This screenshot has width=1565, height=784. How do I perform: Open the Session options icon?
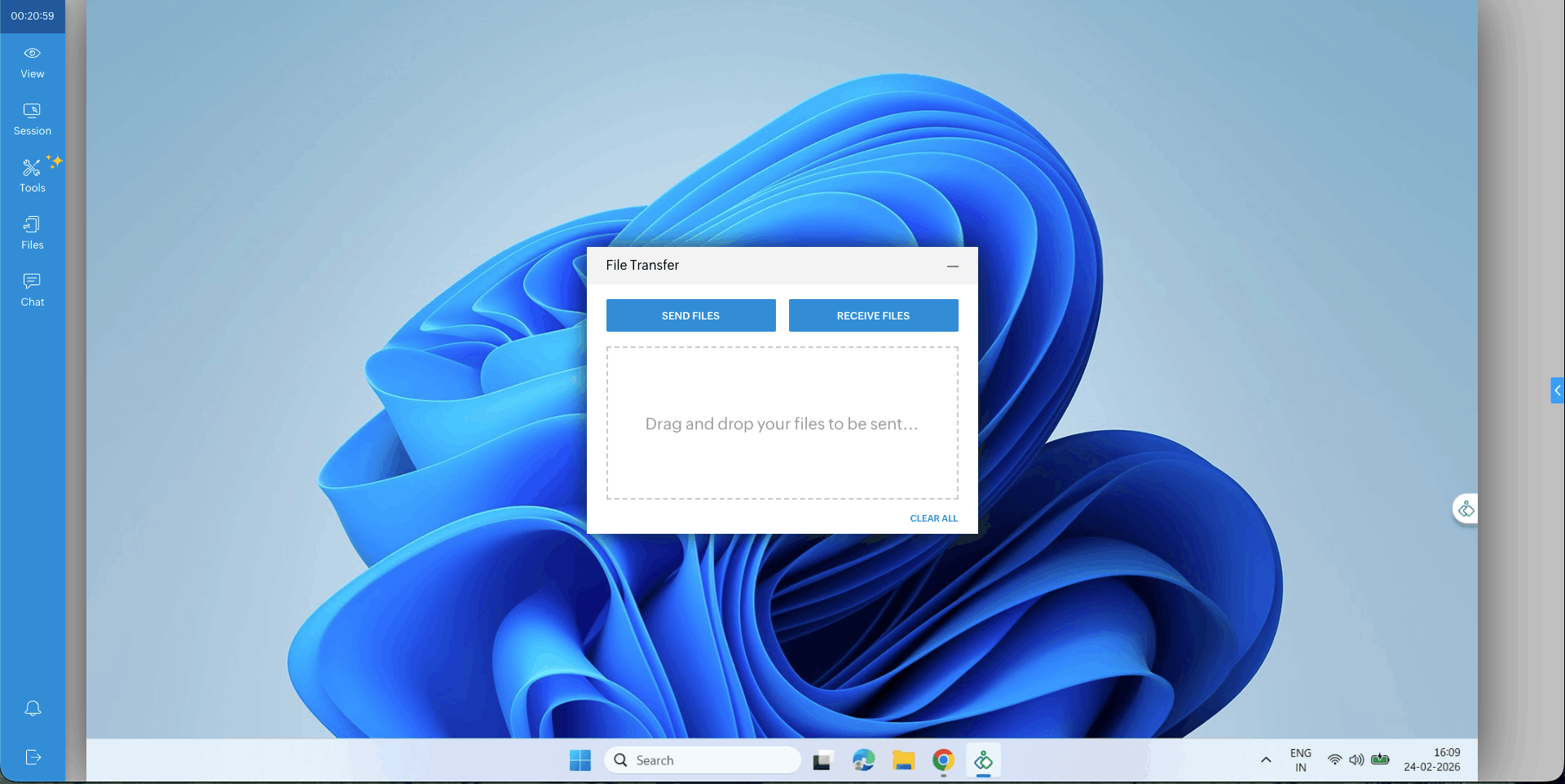33,119
